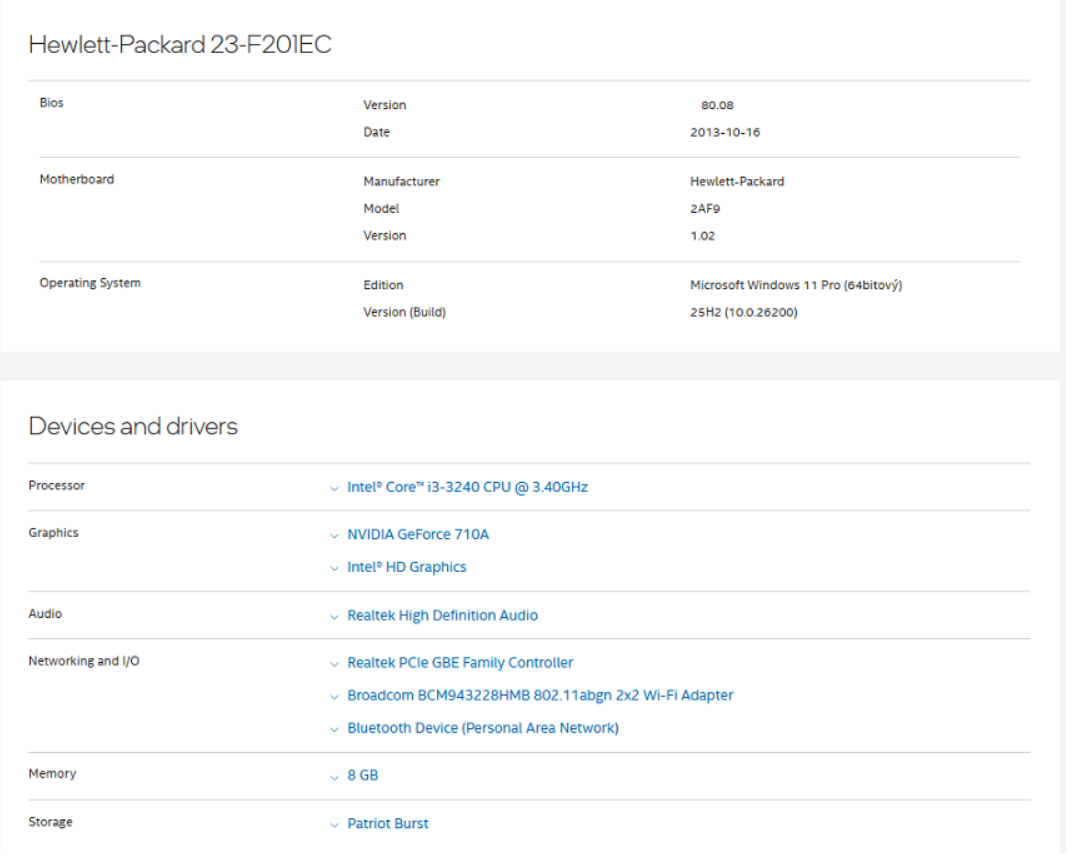Click the 8 GB memory link
Viewport: 1071px width, 865px height.
coord(362,776)
